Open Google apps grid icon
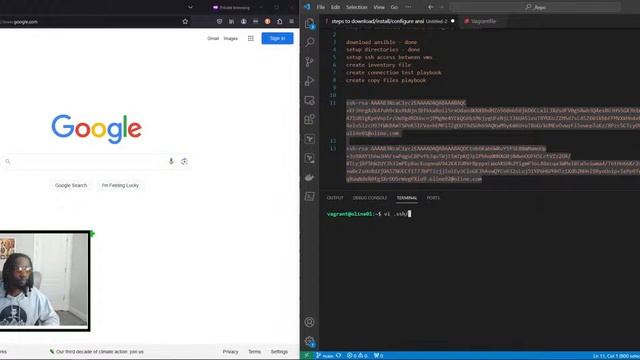 251,38
